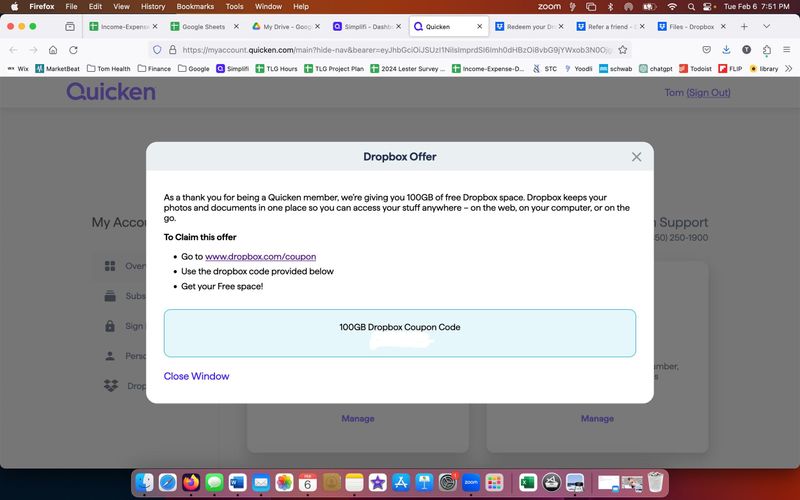Go to the Firefox home page
The width and height of the screenshot is (800, 500).
[53, 49]
